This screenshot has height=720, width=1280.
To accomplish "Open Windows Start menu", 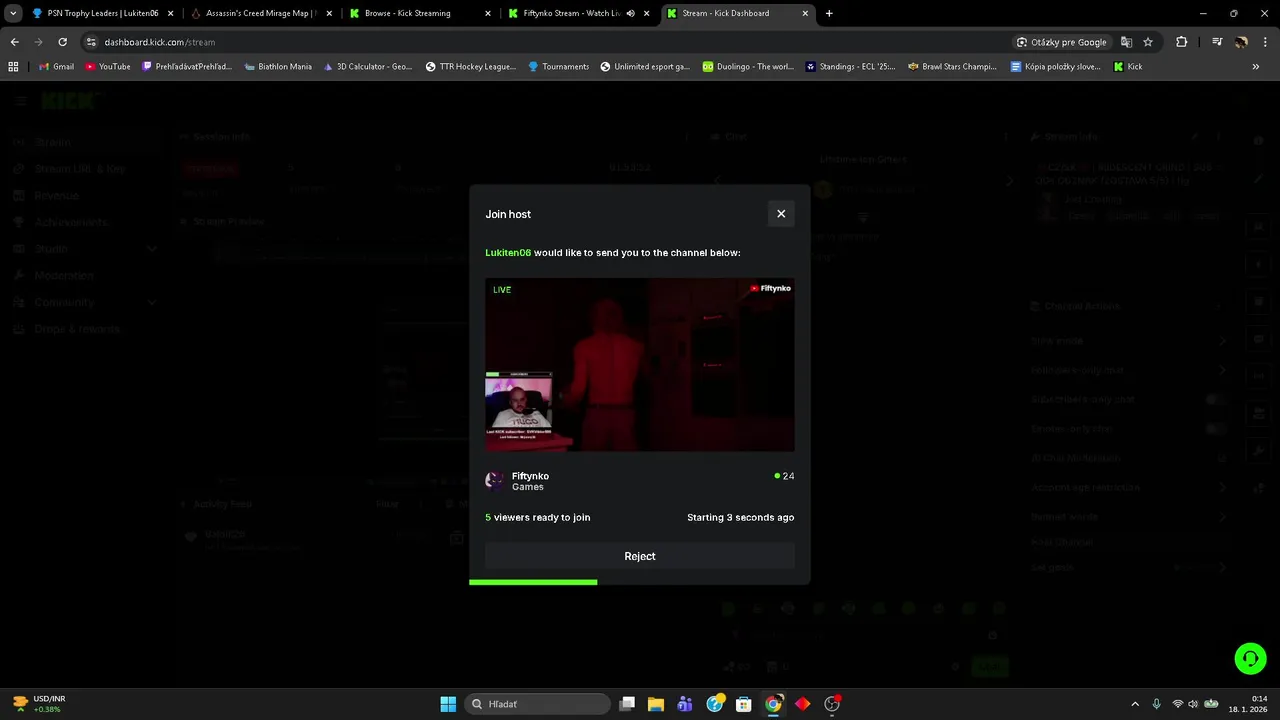I will 448,704.
